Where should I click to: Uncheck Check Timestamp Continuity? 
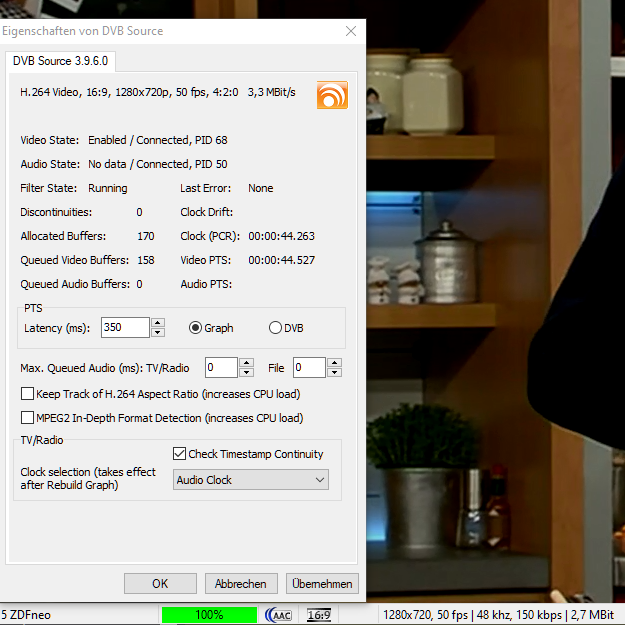tap(179, 454)
